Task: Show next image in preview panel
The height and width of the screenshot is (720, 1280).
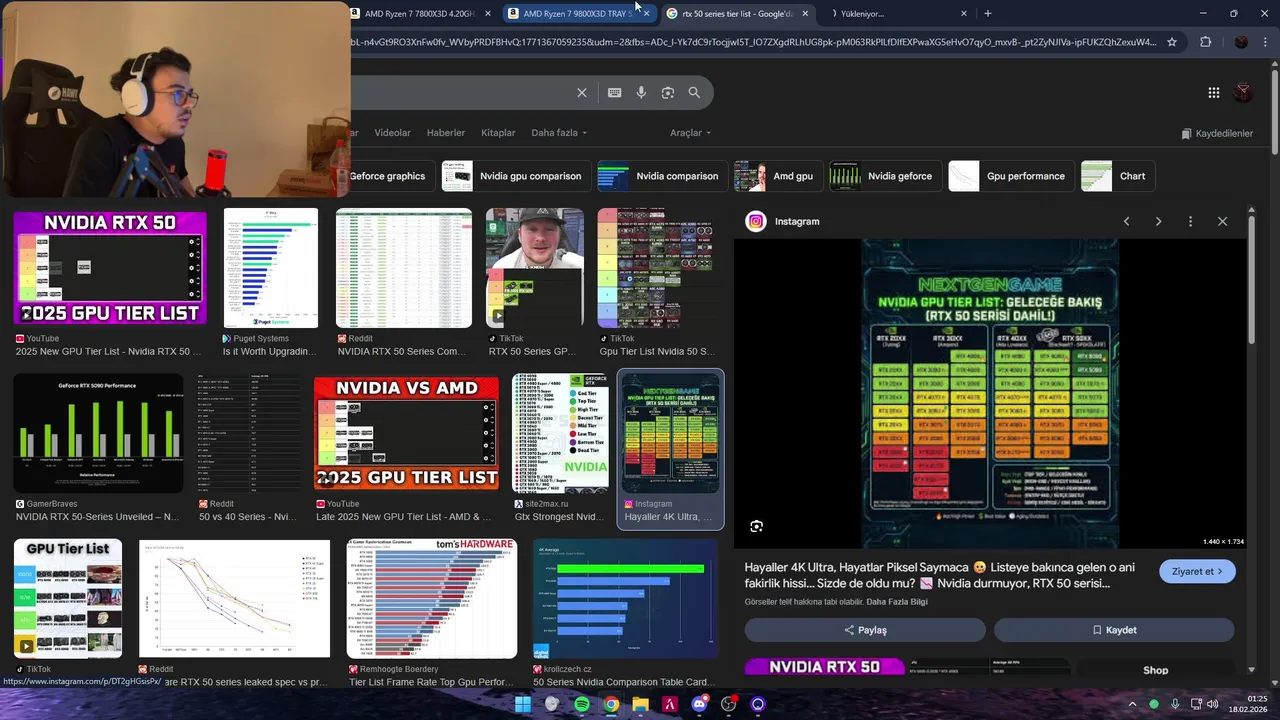Action: pyautogui.click(x=1158, y=221)
